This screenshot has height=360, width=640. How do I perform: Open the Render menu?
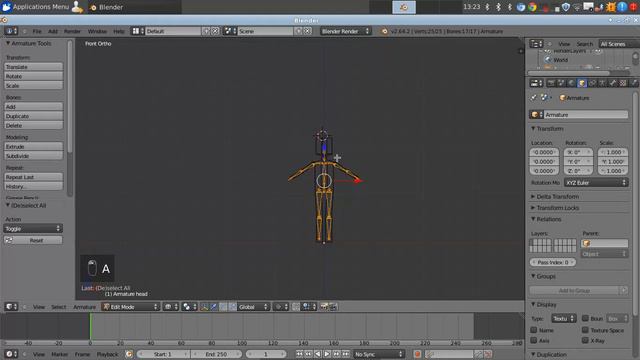click(x=72, y=31)
